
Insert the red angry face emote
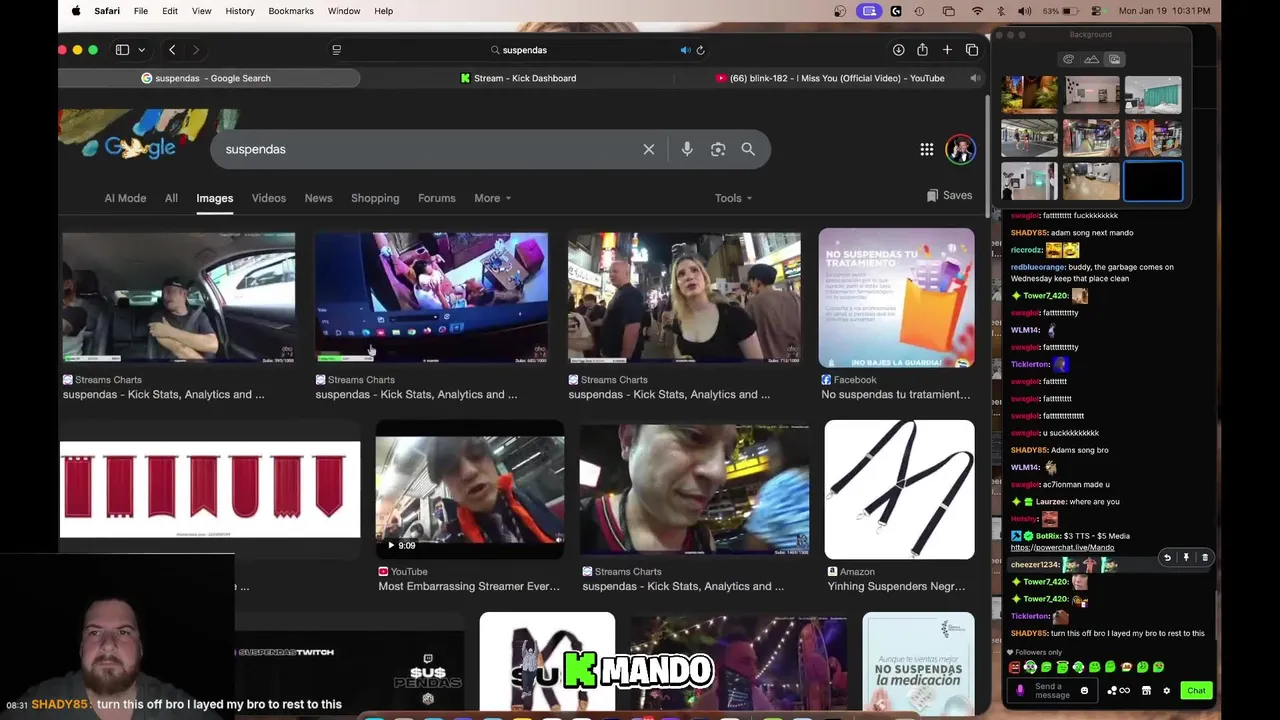point(1015,667)
